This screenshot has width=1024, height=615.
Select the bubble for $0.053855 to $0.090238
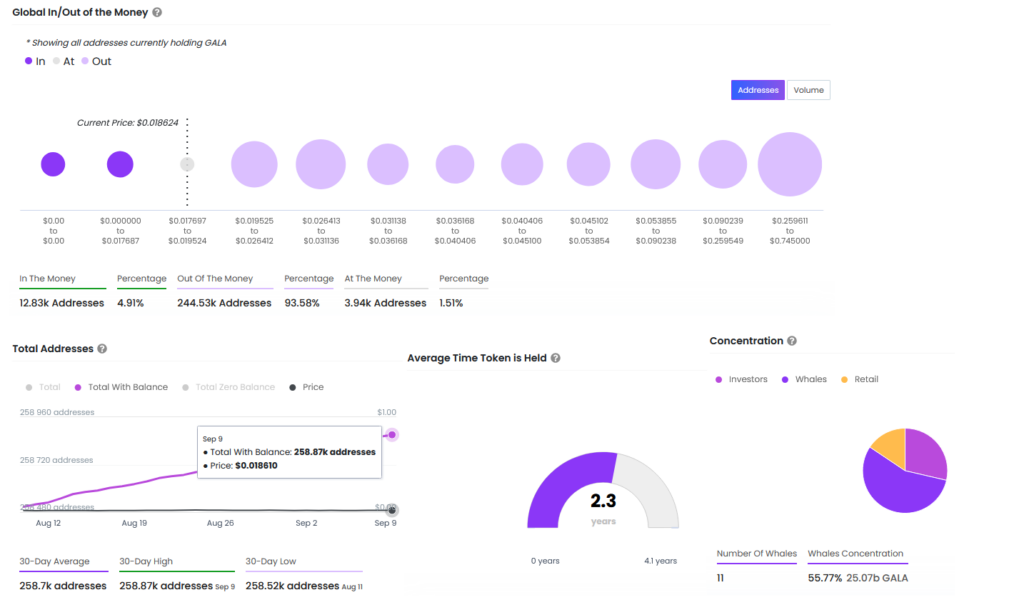[x=656, y=164]
